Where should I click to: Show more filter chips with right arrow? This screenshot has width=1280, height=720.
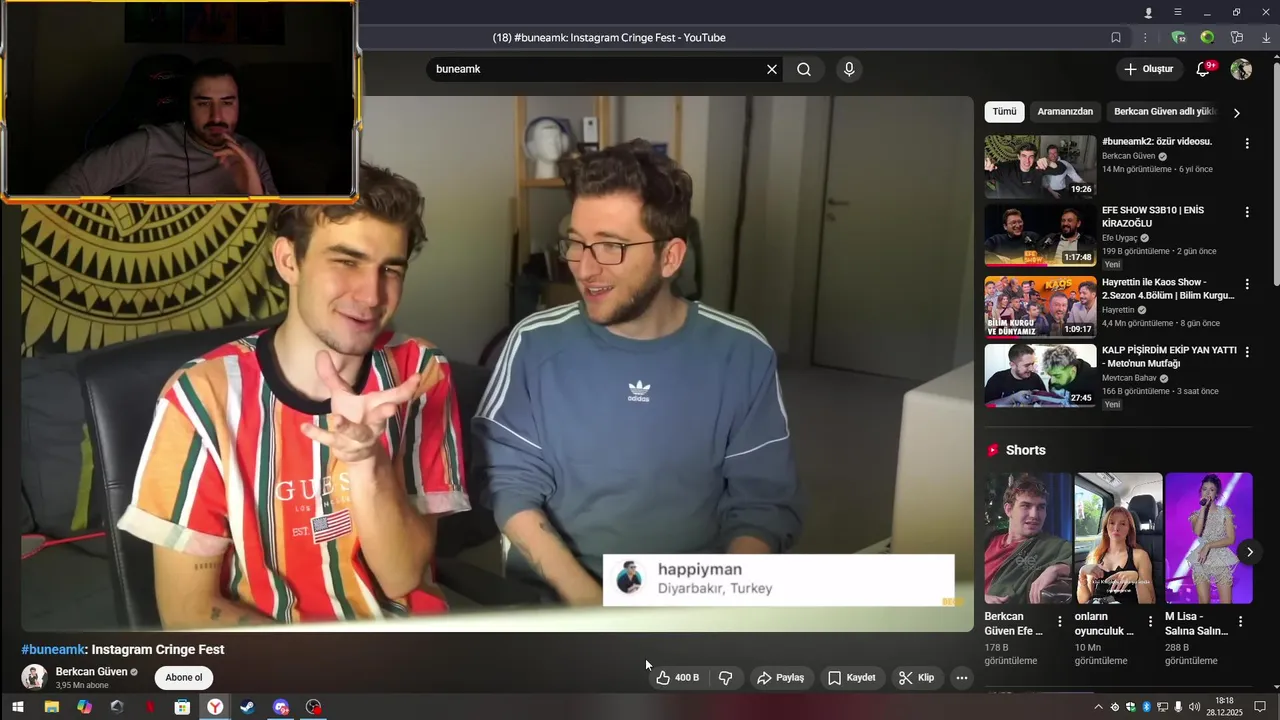click(1237, 112)
